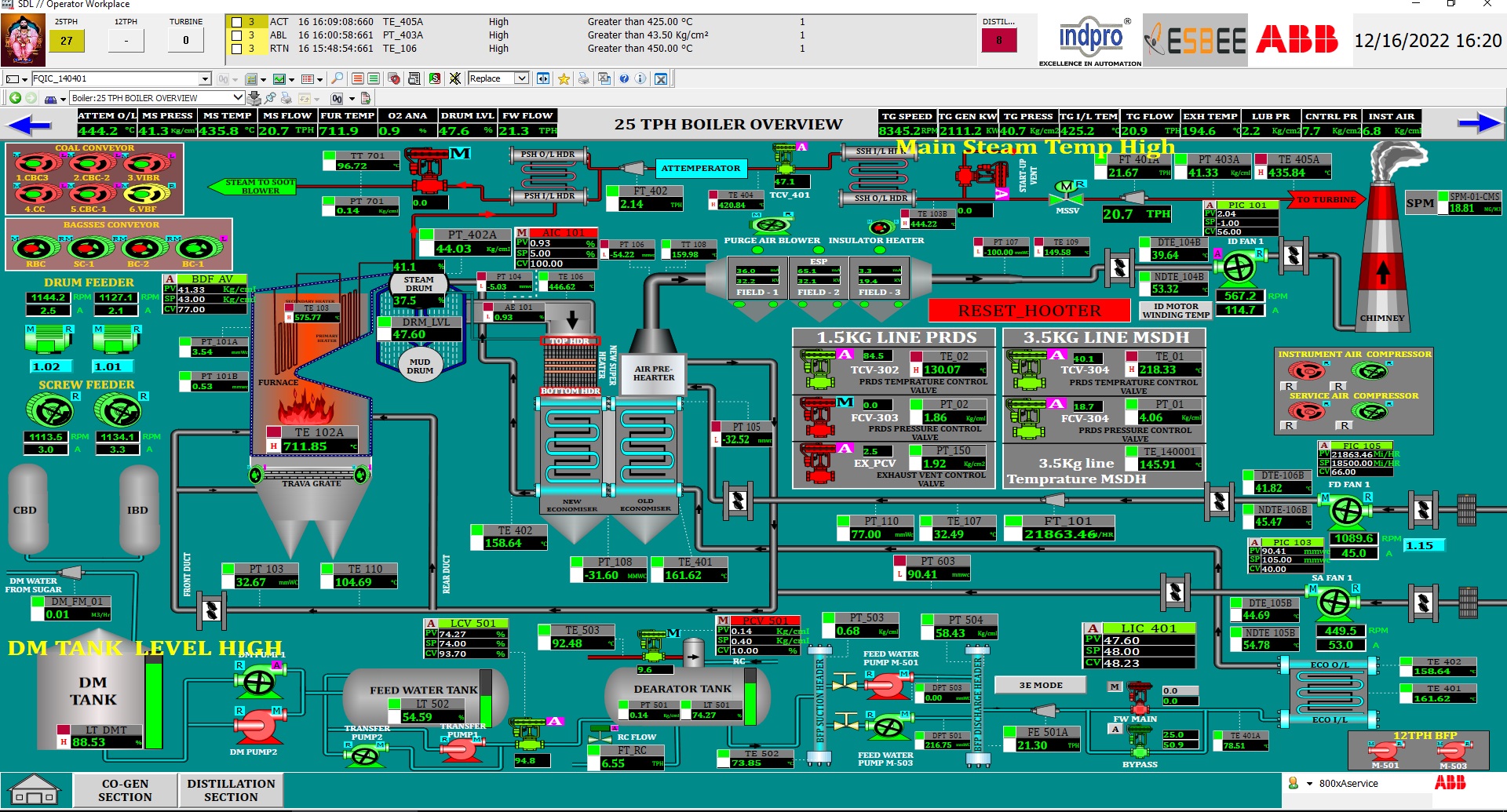Click the magnifying glass find icon
Screen dimensions: 1507x812
coord(337,78)
